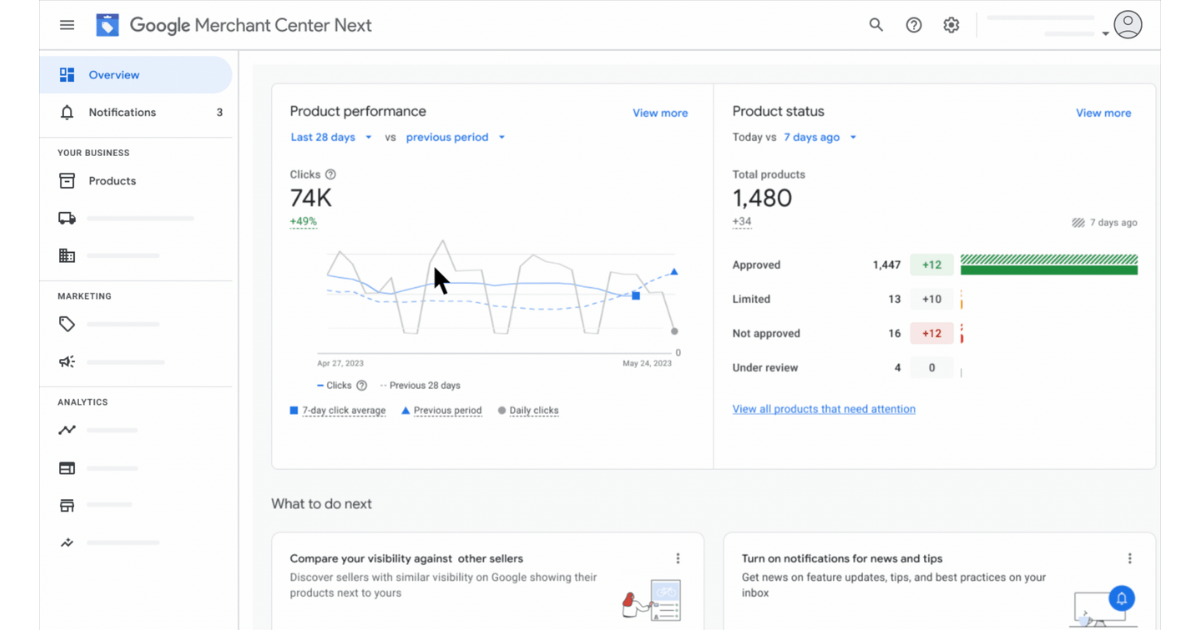The image size is (1200, 630).
Task: Click the delivery truck sidebar icon
Action: (x=67, y=218)
